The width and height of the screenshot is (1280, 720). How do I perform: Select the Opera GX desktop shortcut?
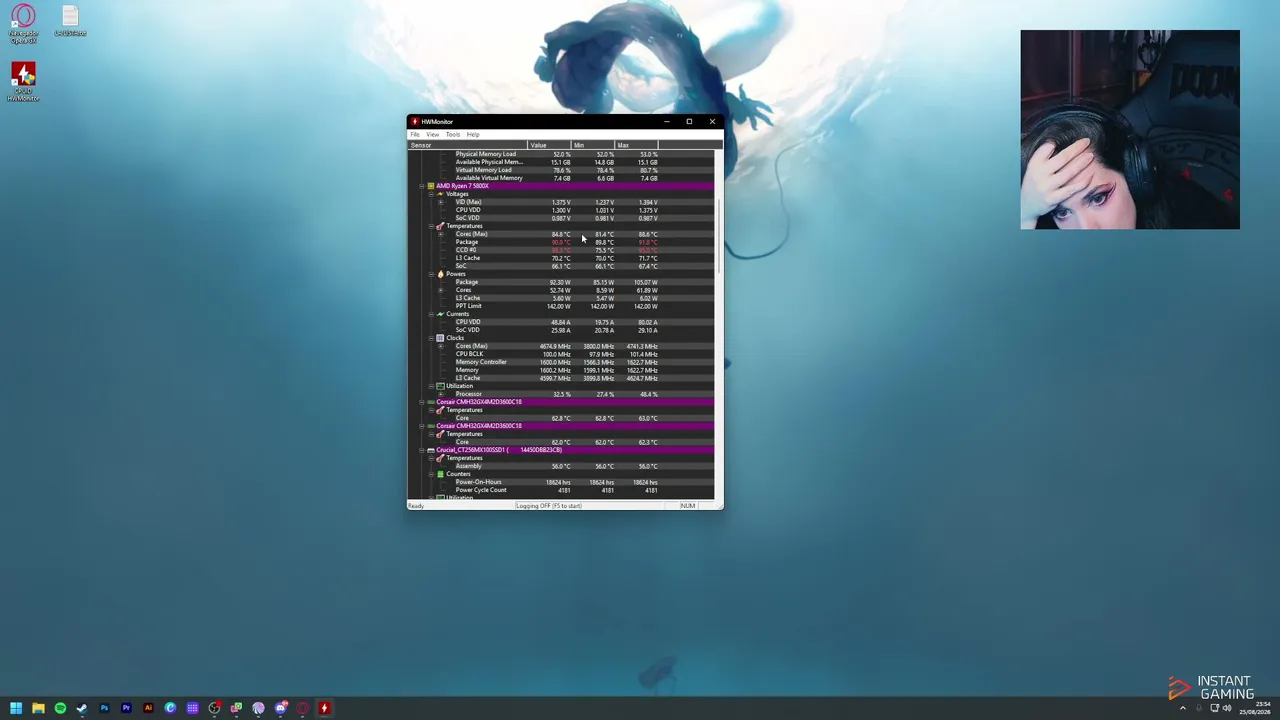point(23,24)
